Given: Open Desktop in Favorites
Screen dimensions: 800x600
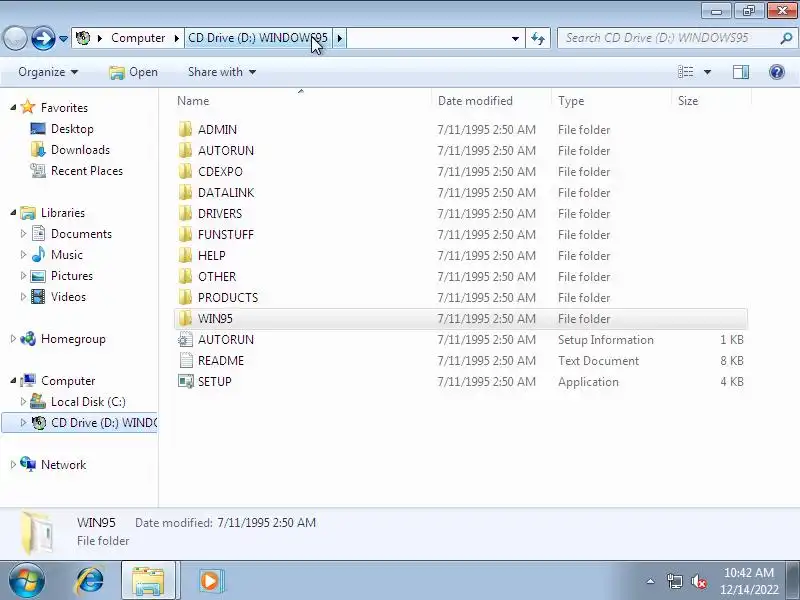Looking at the screenshot, I should [62, 129].
